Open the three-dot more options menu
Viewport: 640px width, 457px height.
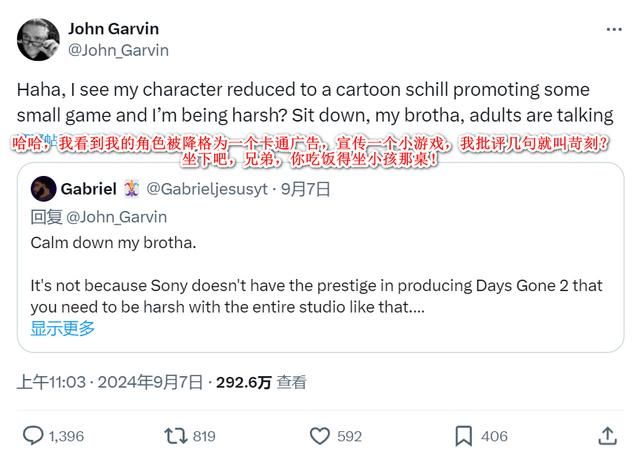[x=613, y=30]
